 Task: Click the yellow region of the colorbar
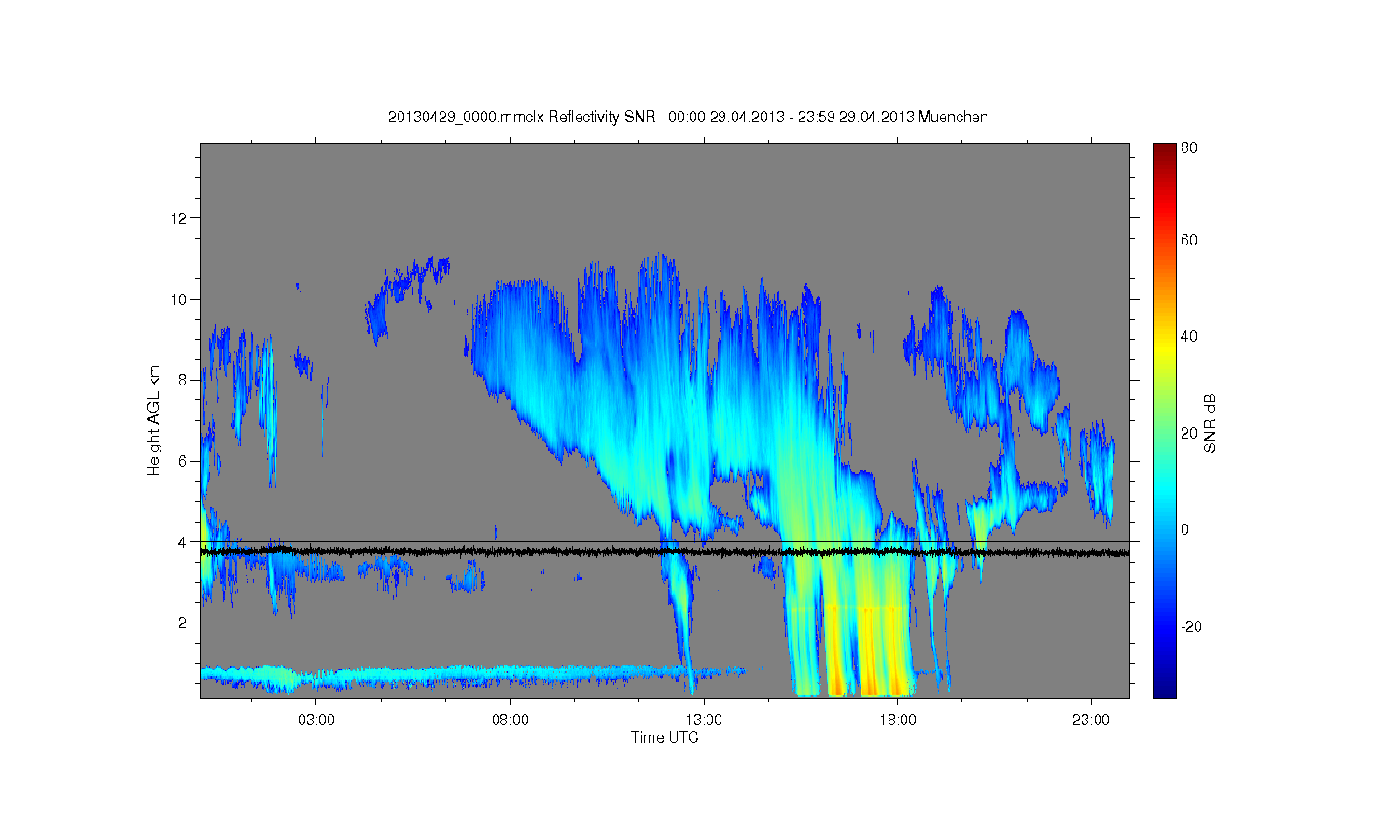(1164, 338)
